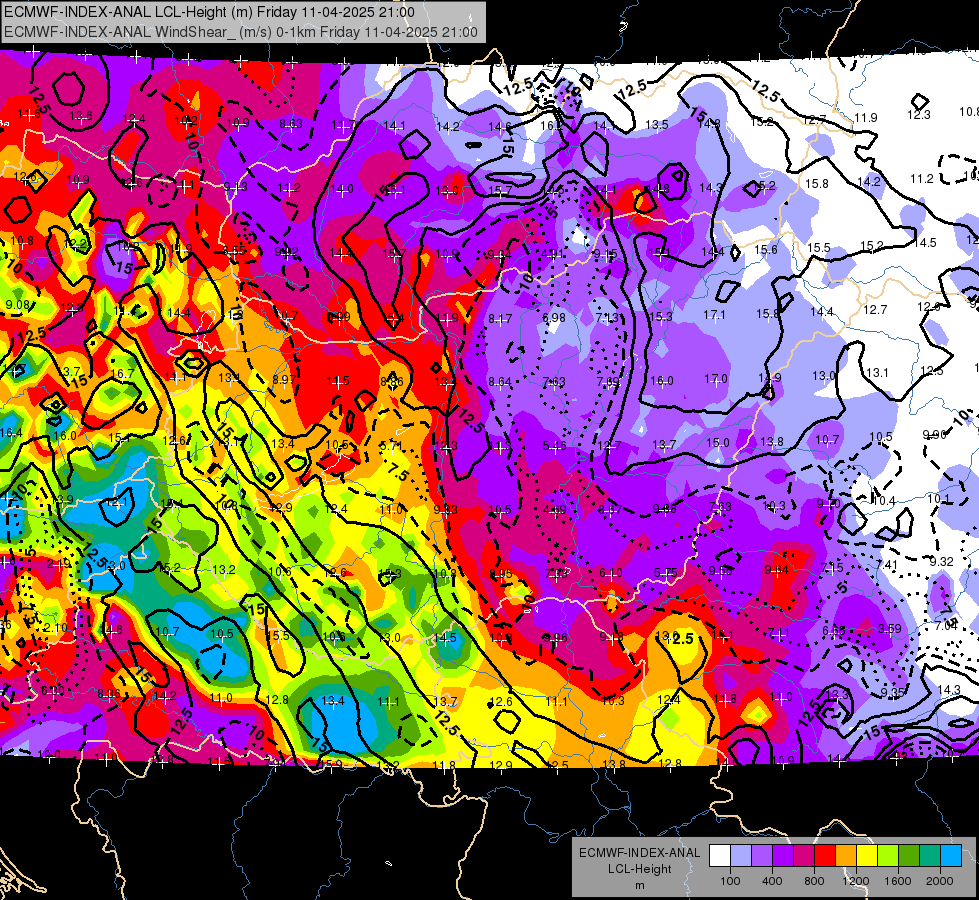Click the white swatch in the LCL-Height legend
This screenshot has height=900, width=979.
click(x=720, y=856)
